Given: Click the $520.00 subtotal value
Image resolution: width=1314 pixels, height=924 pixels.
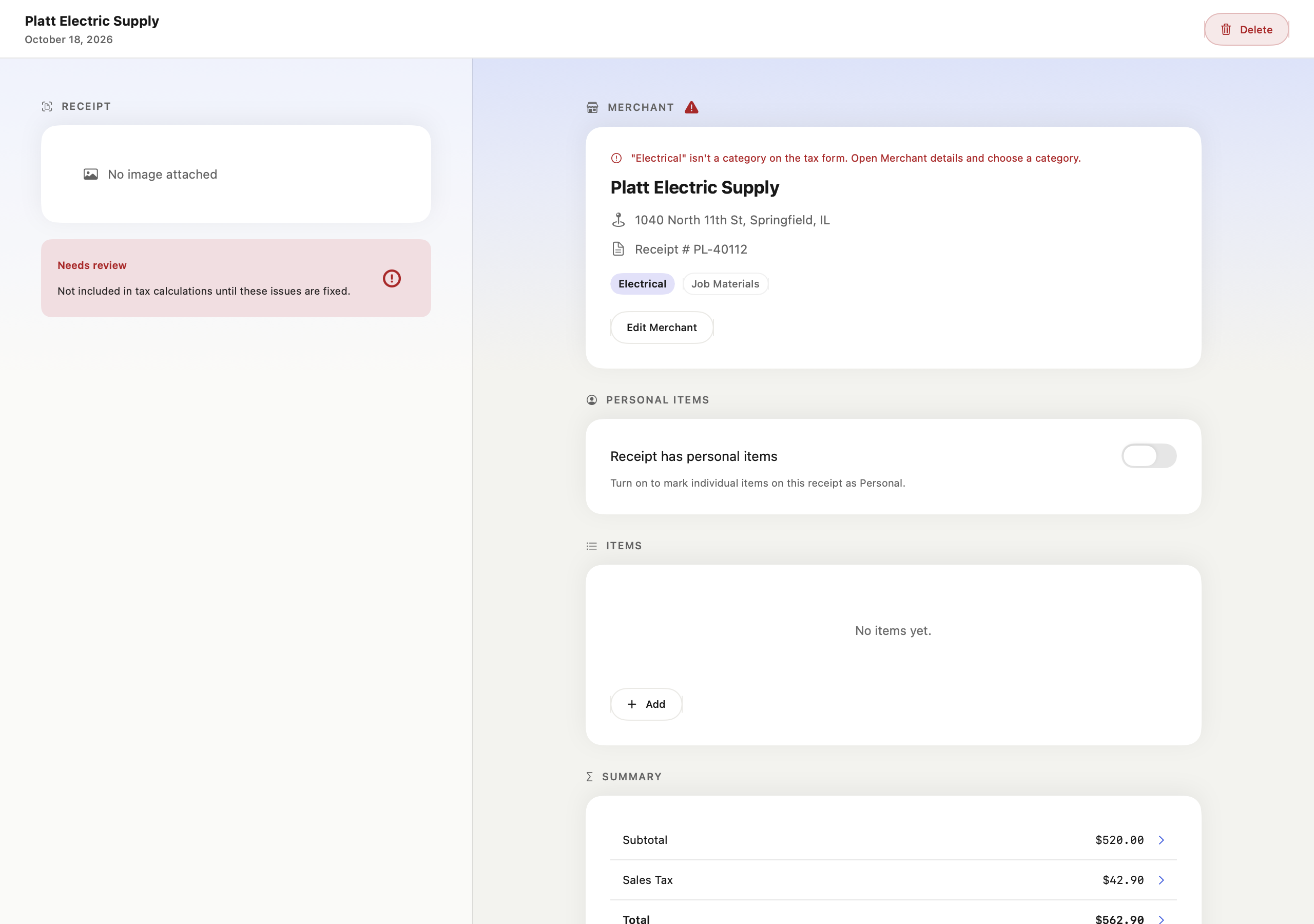Looking at the screenshot, I should click(x=1119, y=840).
